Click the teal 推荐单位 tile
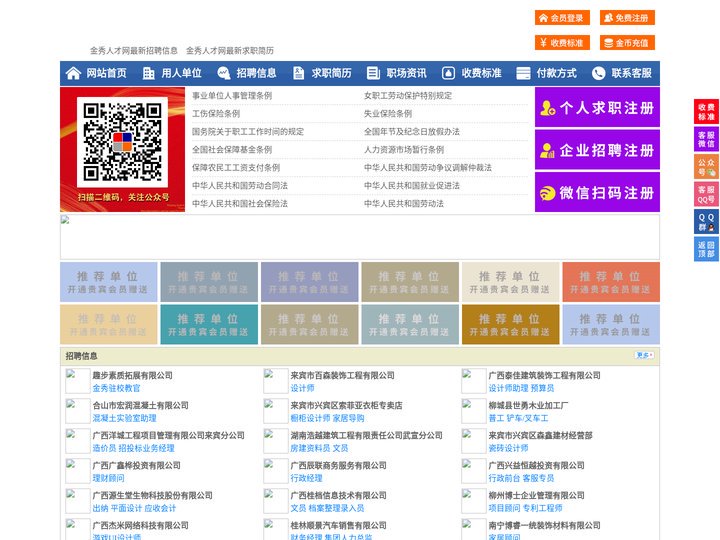Screen dimensions: 720x540 click(209, 324)
